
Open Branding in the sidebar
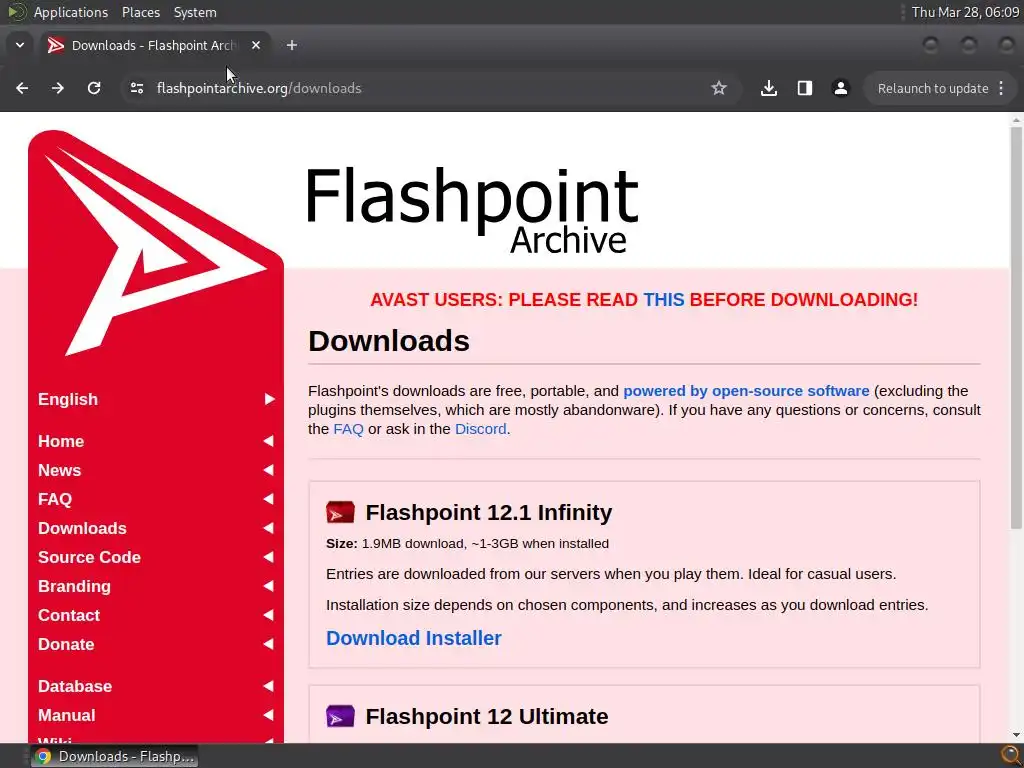coord(74,586)
